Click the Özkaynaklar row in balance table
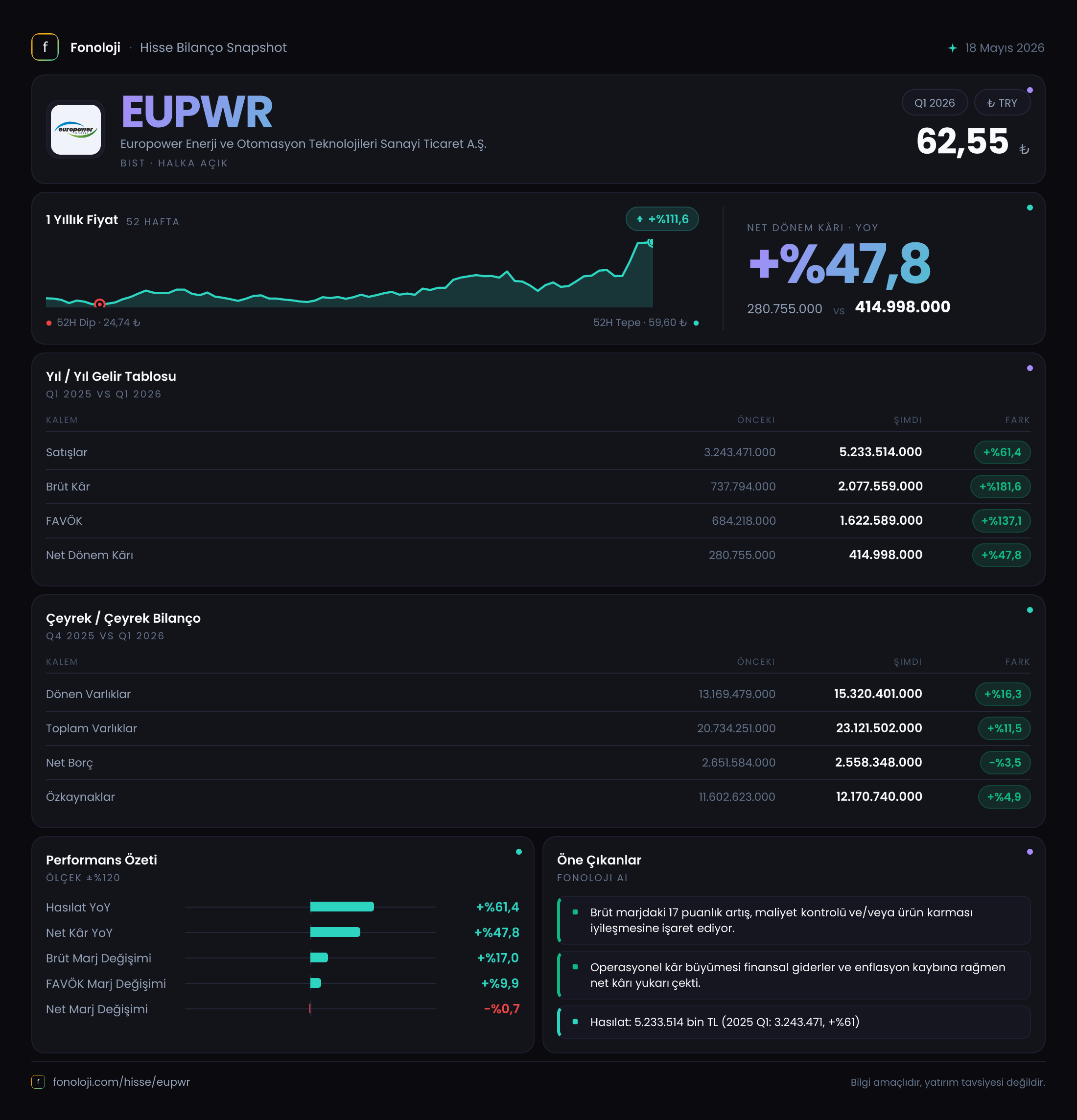This screenshot has height=1120, width=1077. 538,797
